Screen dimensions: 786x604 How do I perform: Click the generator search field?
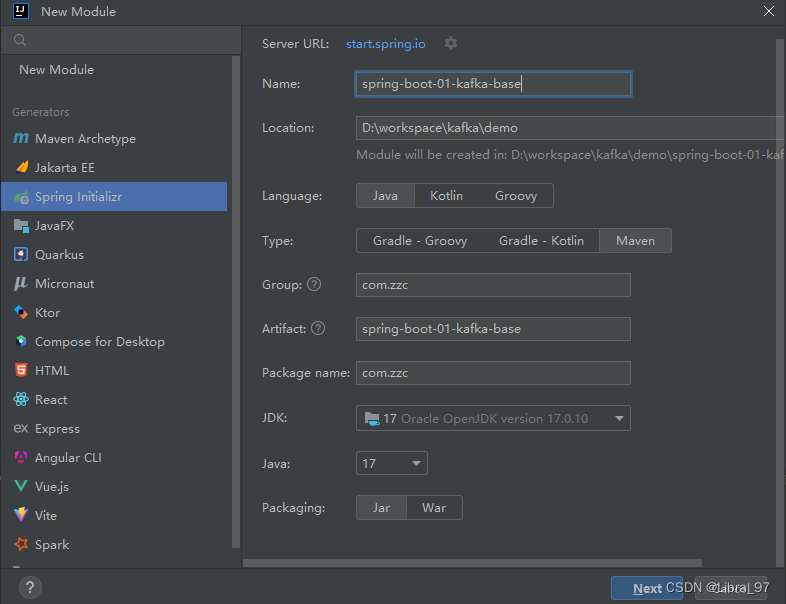coord(121,40)
